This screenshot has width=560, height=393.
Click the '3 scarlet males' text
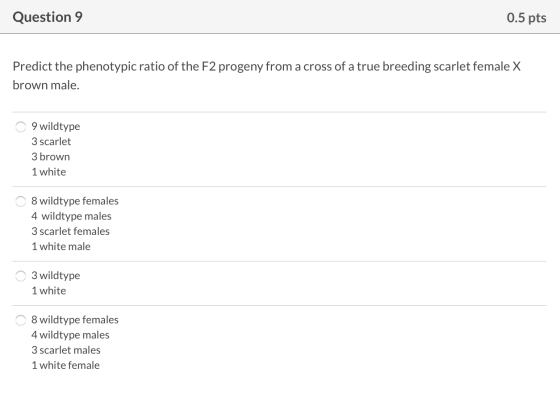pos(66,350)
